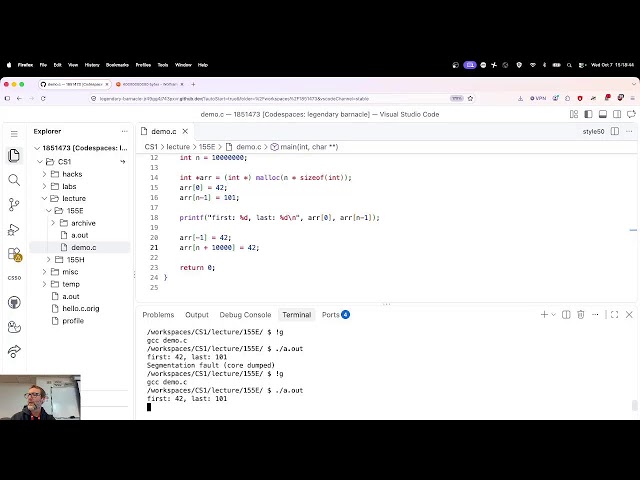Open the chat icon in the title bar
The image size is (640, 480).
click(631, 114)
